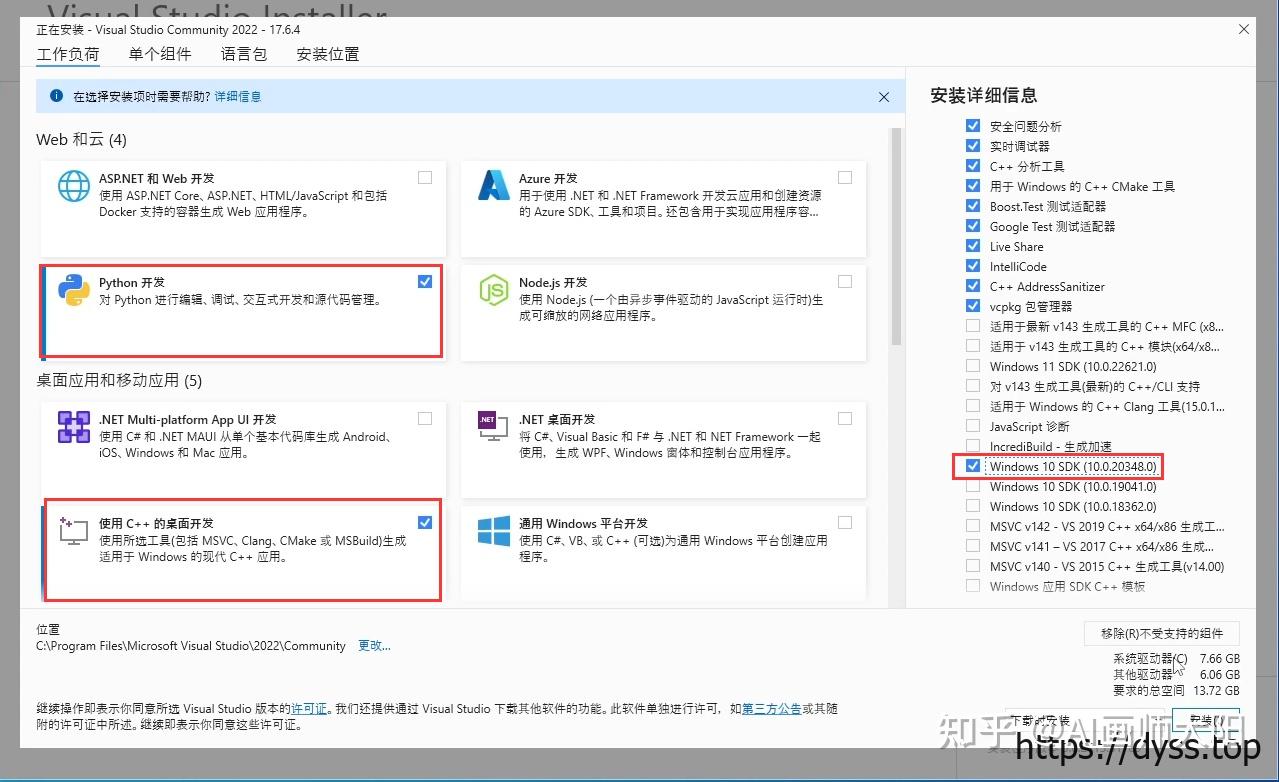Screen dimensions: 1279x782
Task: Click the workloads list vertical scrollbar
Action: (896, 236)
